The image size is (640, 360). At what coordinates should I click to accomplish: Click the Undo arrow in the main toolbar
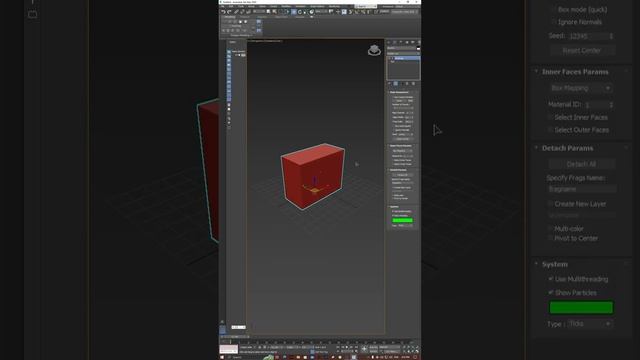pos(224,12)
